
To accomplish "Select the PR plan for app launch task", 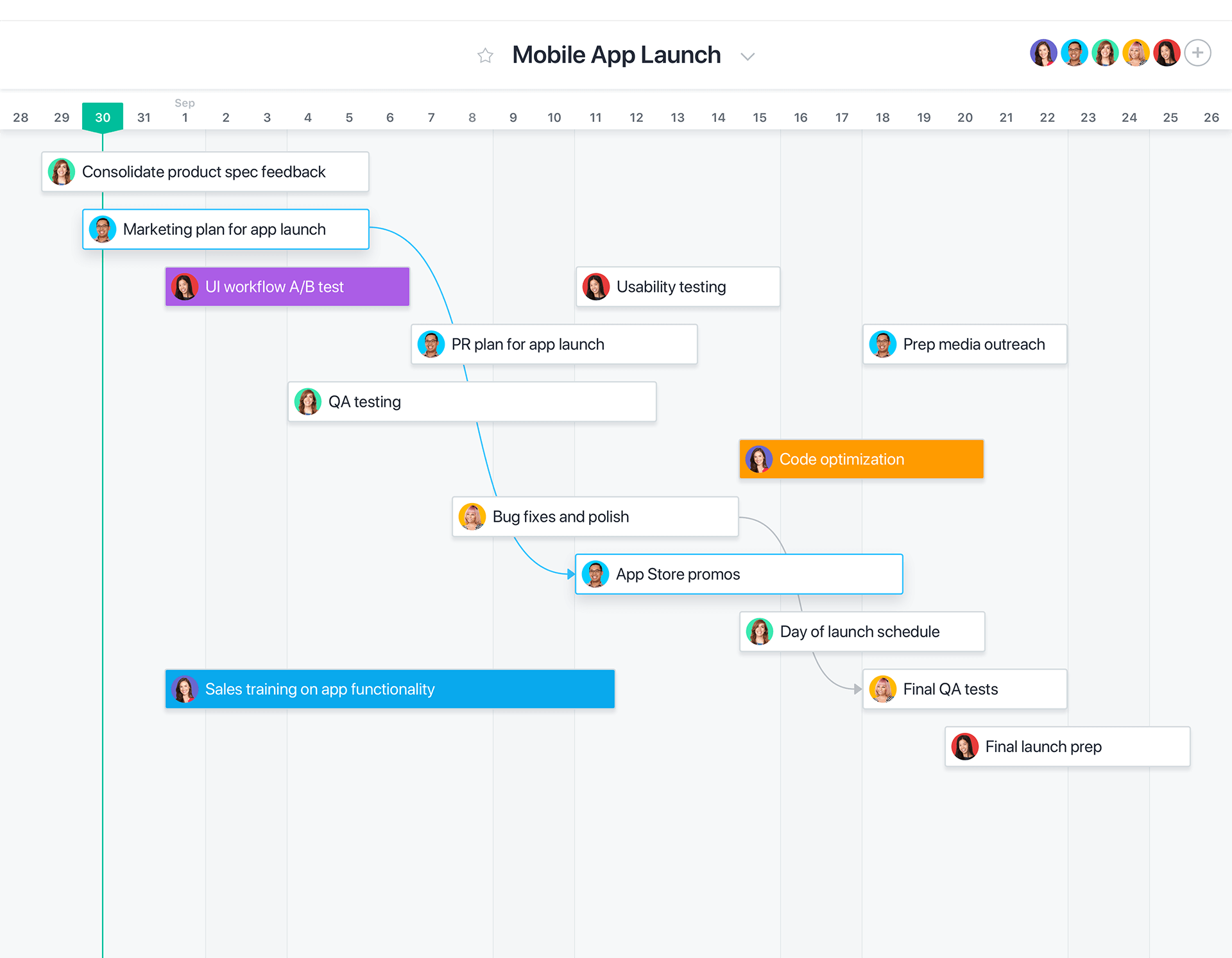I will pos(553,344).
